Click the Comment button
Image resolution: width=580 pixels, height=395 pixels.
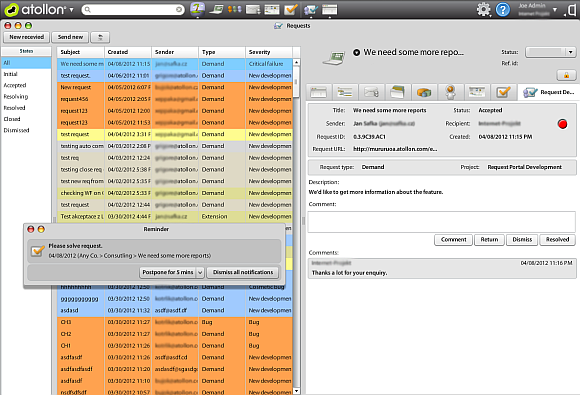(x=453, y=240)
